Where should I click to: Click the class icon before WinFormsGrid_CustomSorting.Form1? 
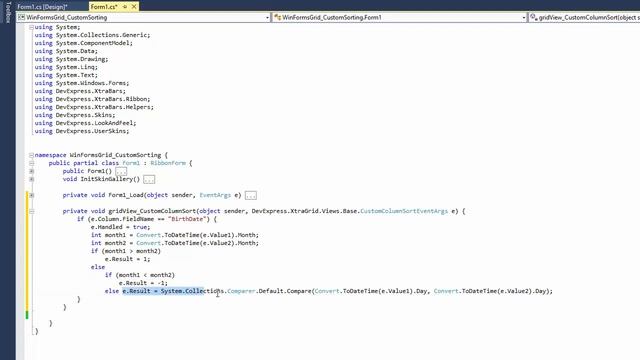[278, 17]
